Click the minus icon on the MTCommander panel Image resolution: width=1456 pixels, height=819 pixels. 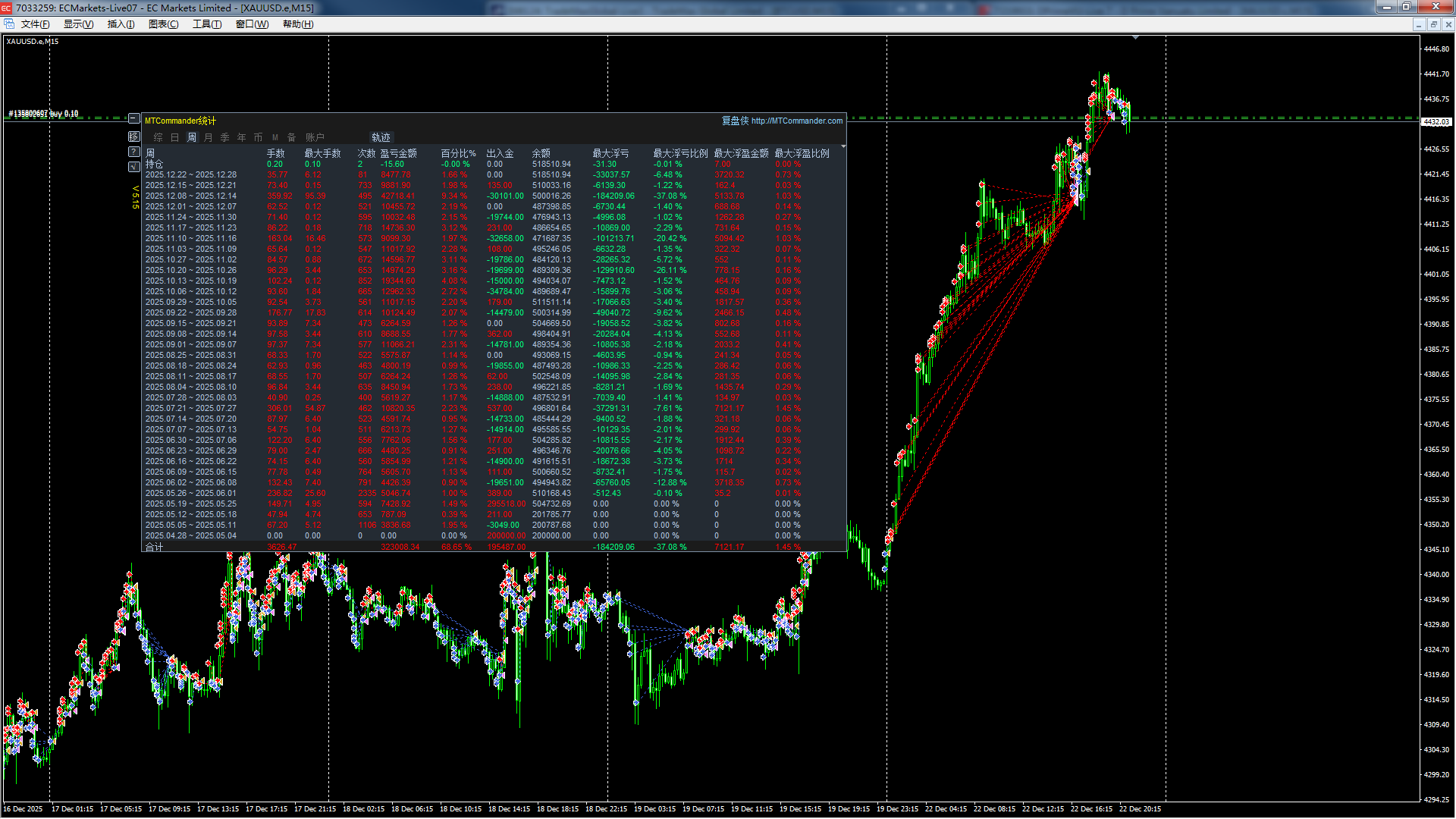pyautogui.click(x=135, y=119)
